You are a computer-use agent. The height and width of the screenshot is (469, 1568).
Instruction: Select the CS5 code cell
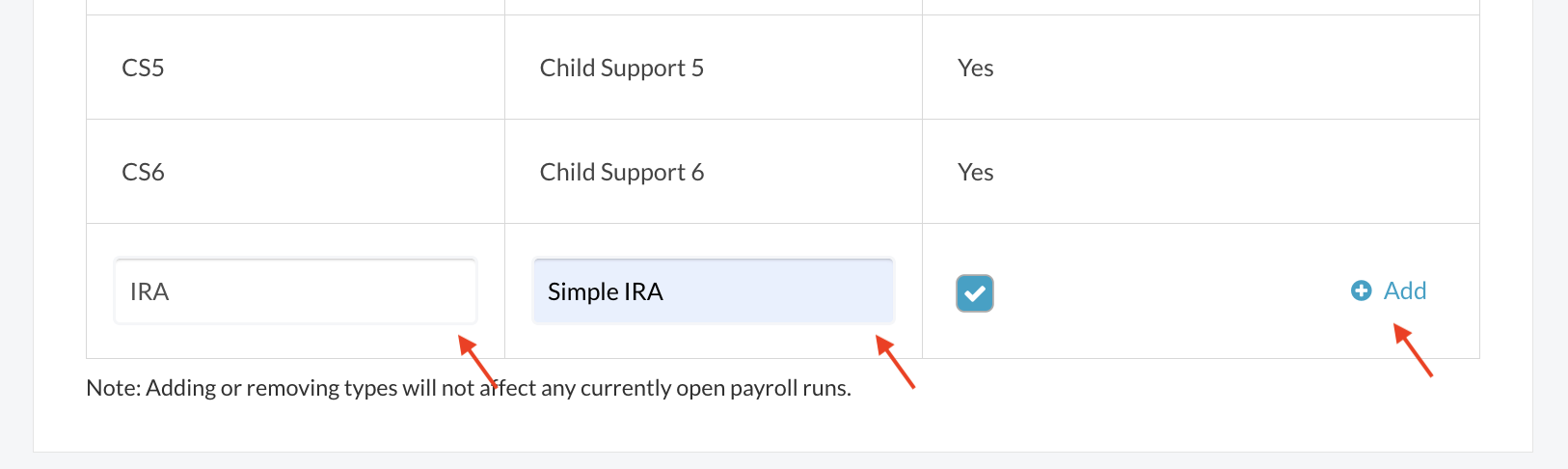click(143, 68)
